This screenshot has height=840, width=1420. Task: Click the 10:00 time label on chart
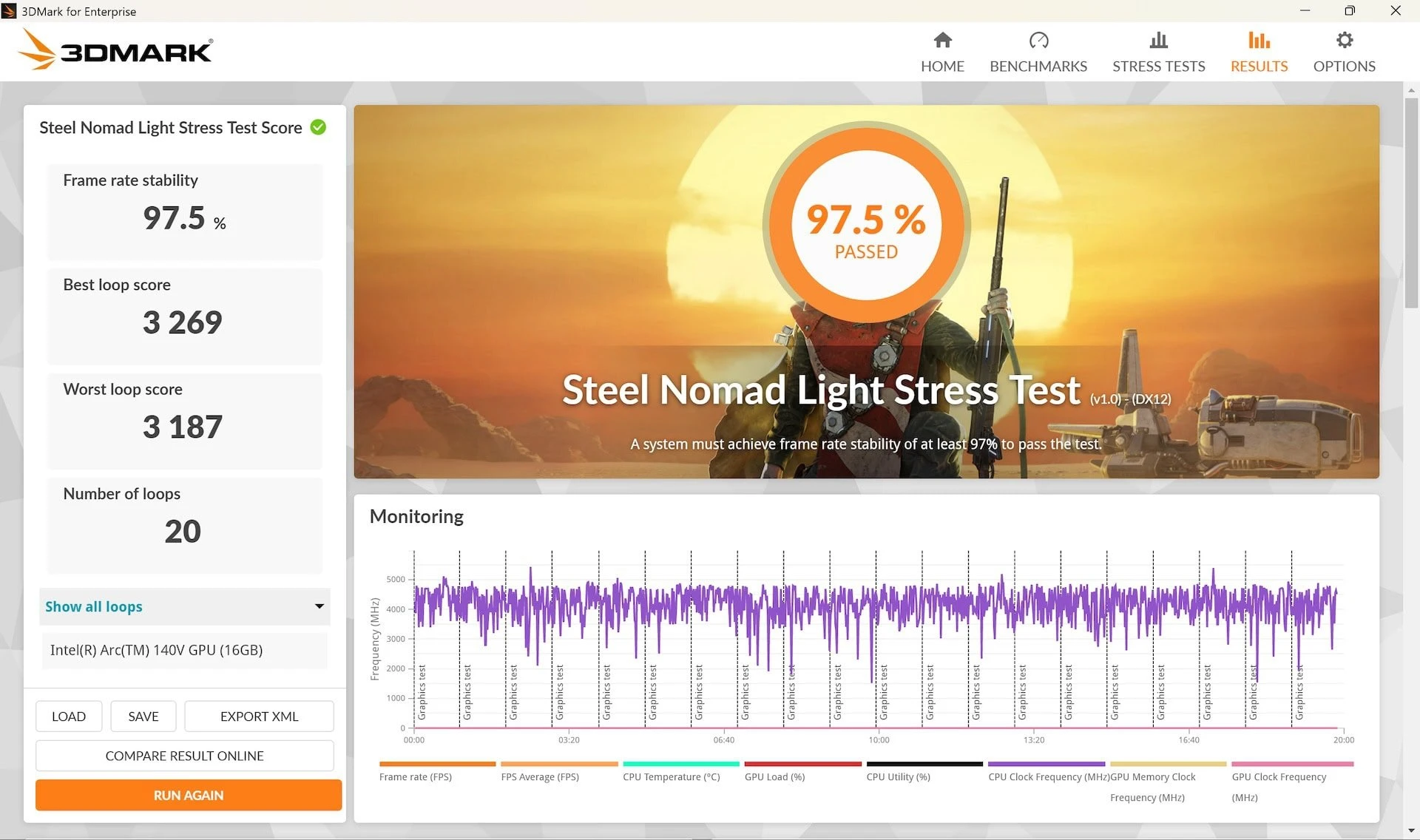pyautogui.click(x=879, y=739)
